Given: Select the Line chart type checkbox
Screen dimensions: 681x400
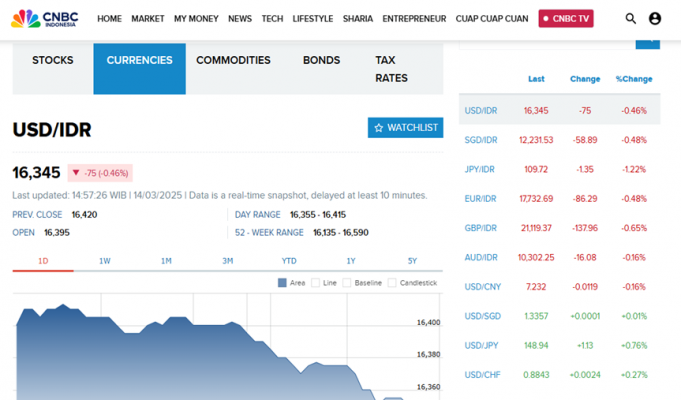Looking at the screenshot, I should 316,283.
